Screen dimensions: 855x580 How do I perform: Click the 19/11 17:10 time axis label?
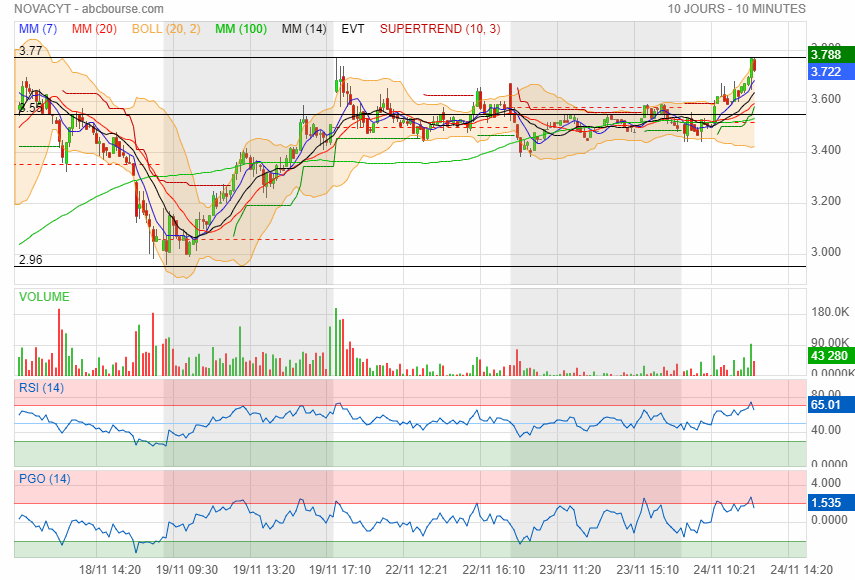coord(340,570)
